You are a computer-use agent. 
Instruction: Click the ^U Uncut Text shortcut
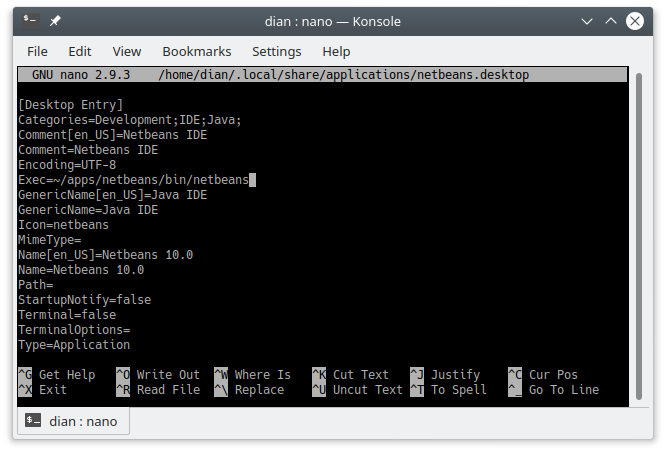click(358, 390)
